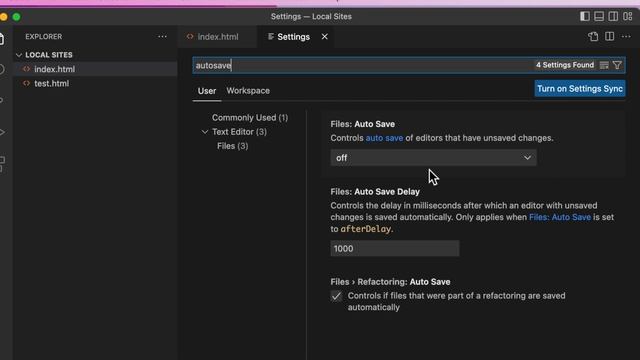This screenshot has width=640, height=360.
Task: Click the Files: Auto Save setting title
Action: (x=362, y=124)
